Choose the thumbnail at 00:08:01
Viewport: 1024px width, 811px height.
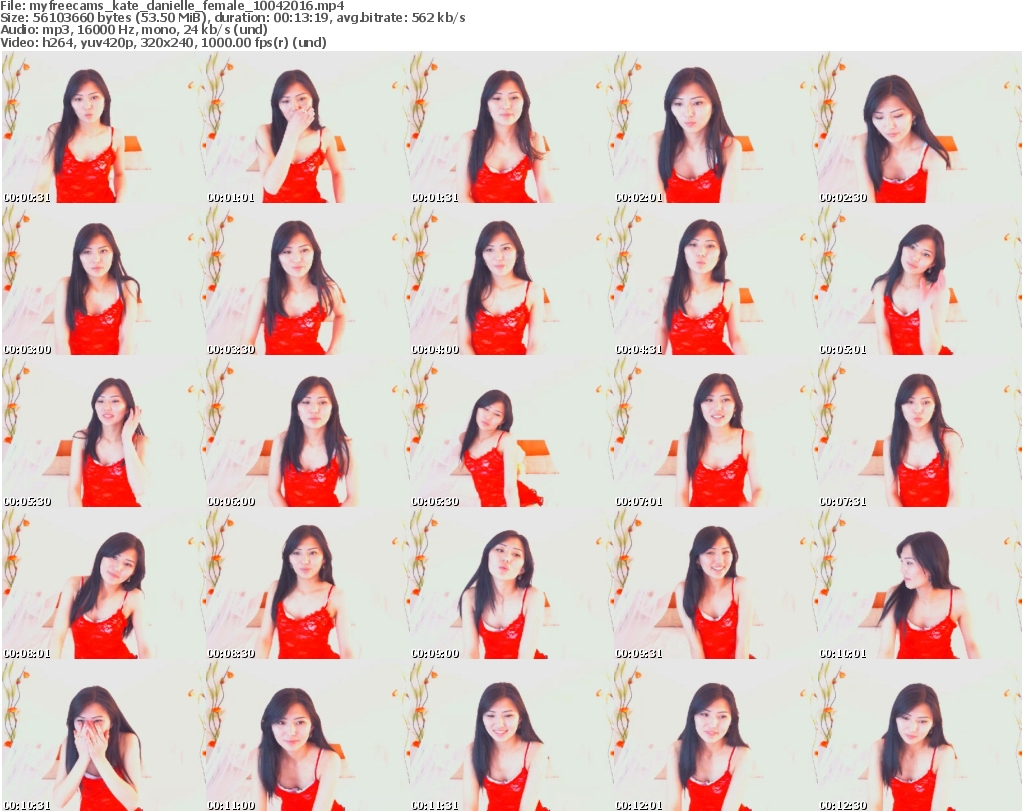point(103,584)
